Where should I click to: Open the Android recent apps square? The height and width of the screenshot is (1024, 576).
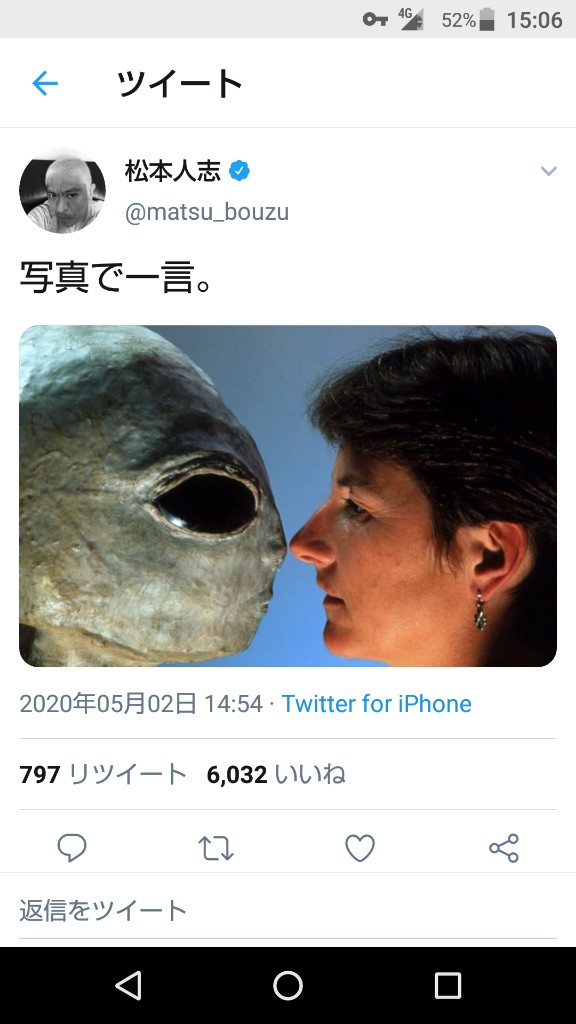[448, 985]
